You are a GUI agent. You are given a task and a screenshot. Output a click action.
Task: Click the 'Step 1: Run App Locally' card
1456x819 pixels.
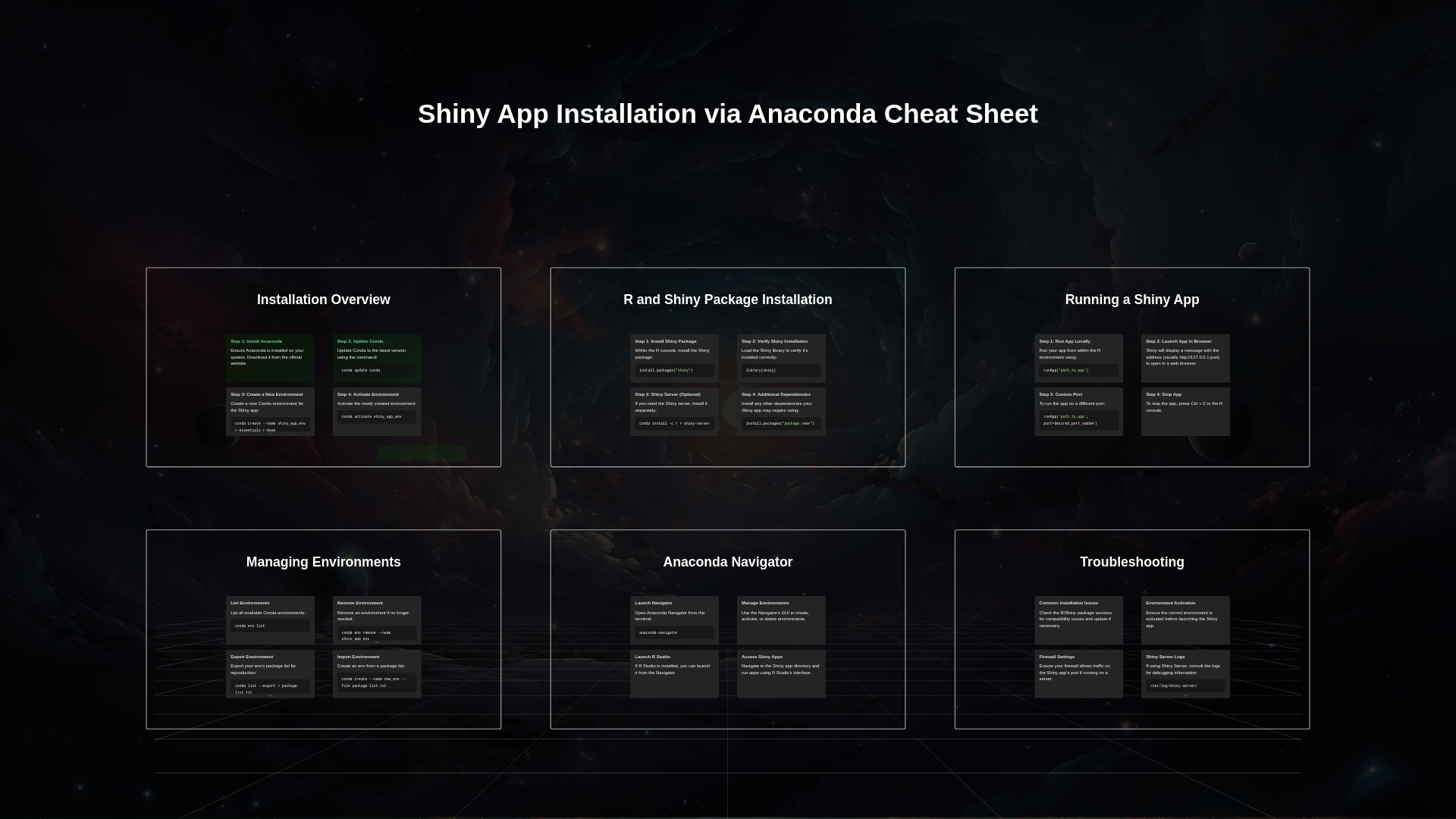pos(1078,358)
